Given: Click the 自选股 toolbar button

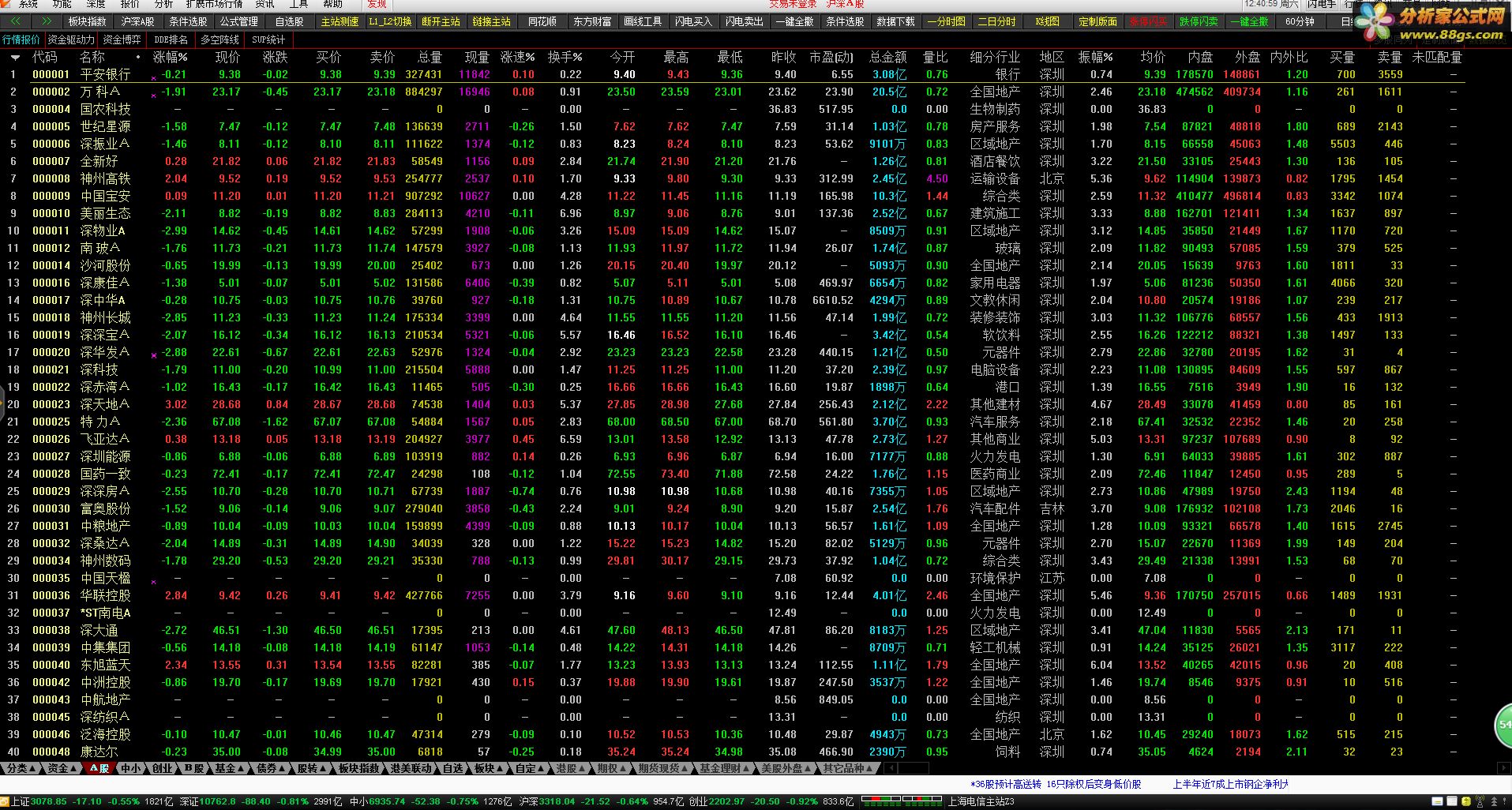Looking at the screenshot, I should (x=289, y=21).
